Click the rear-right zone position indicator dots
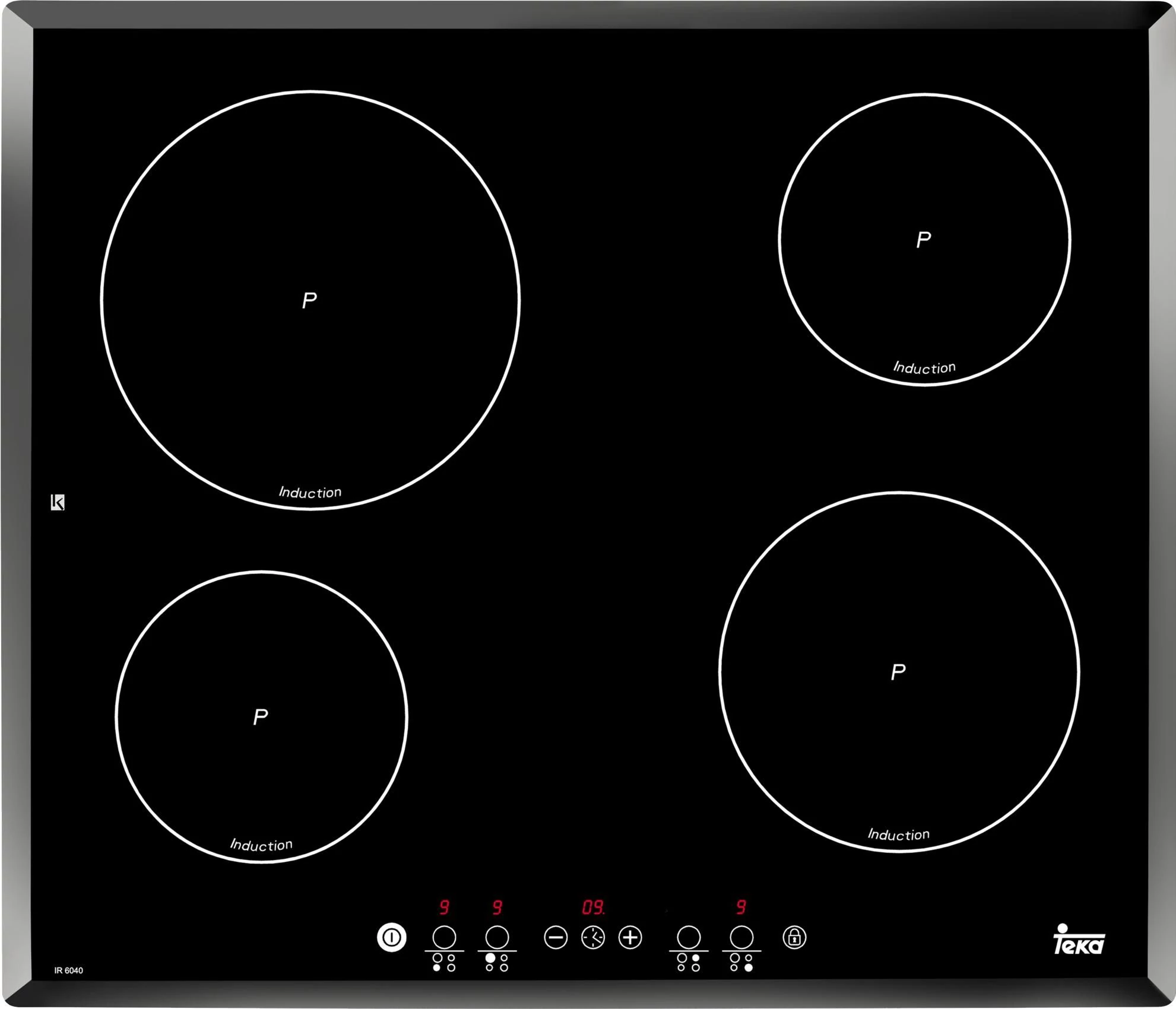Screen dimensions: 1176x1009 click(x=689, y=963)
